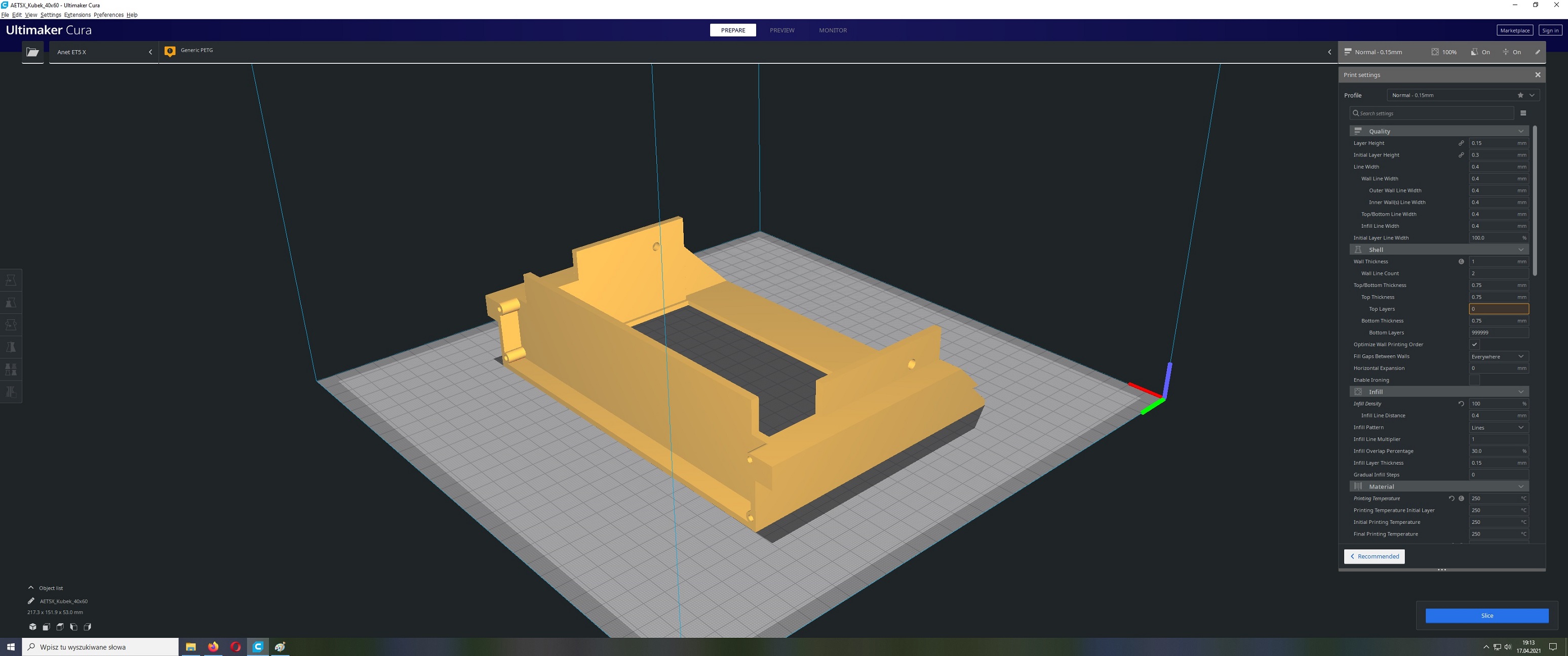Reset Infill Density with the revert arrow
Viewport: 1568px width, 656px height.
[1461, 403]
